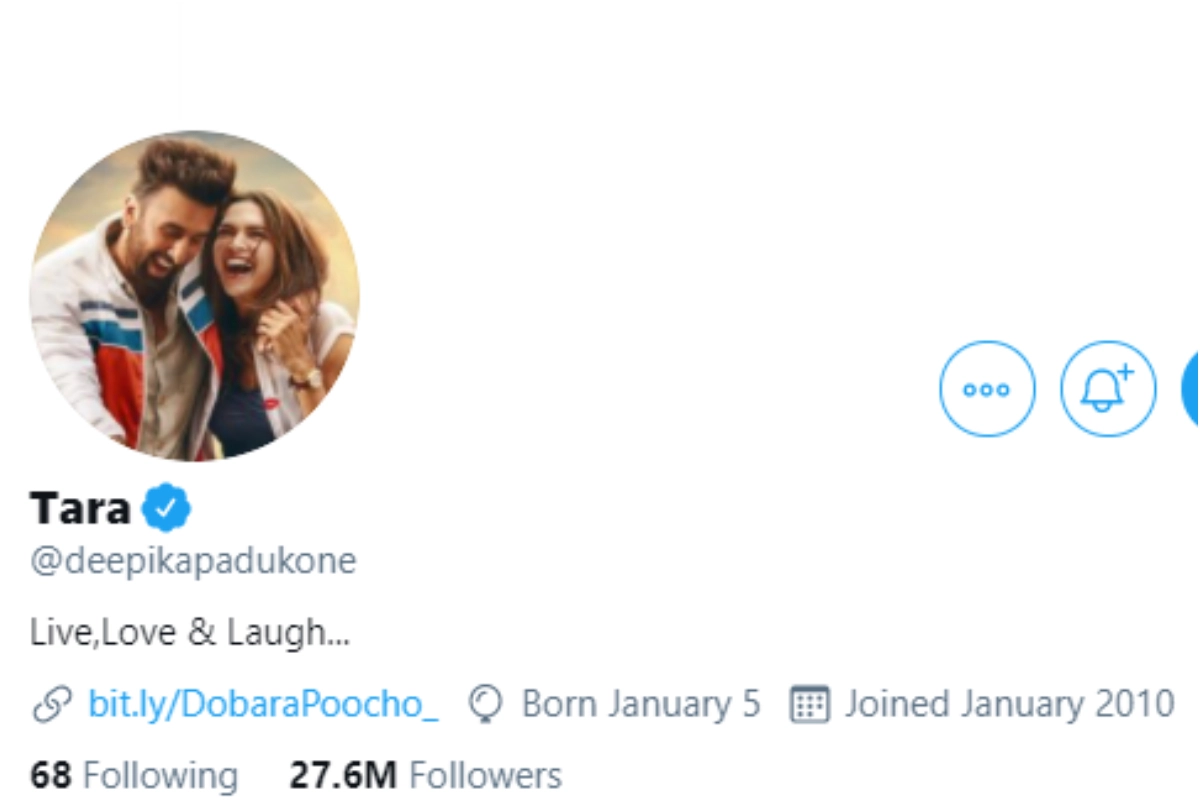This screenshot has height=800, width=1200.
Task: Click the Born January 5 text
Action: (640, 705)
